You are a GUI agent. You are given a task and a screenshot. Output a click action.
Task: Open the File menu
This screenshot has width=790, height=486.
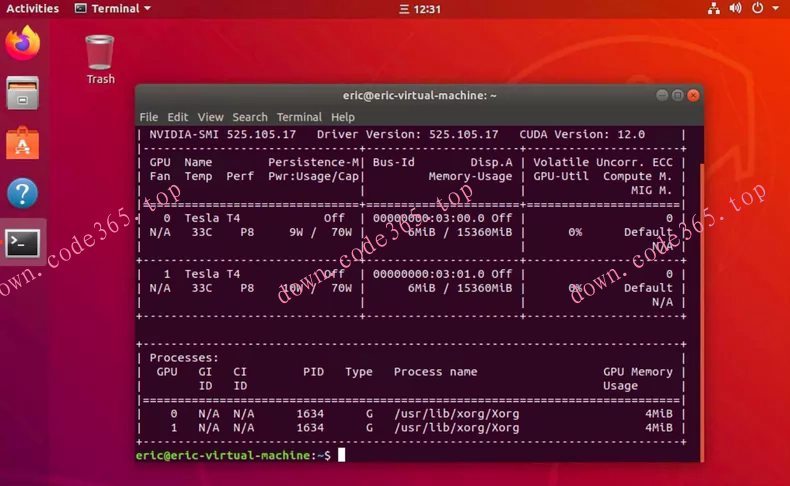[x=149, y=117]
